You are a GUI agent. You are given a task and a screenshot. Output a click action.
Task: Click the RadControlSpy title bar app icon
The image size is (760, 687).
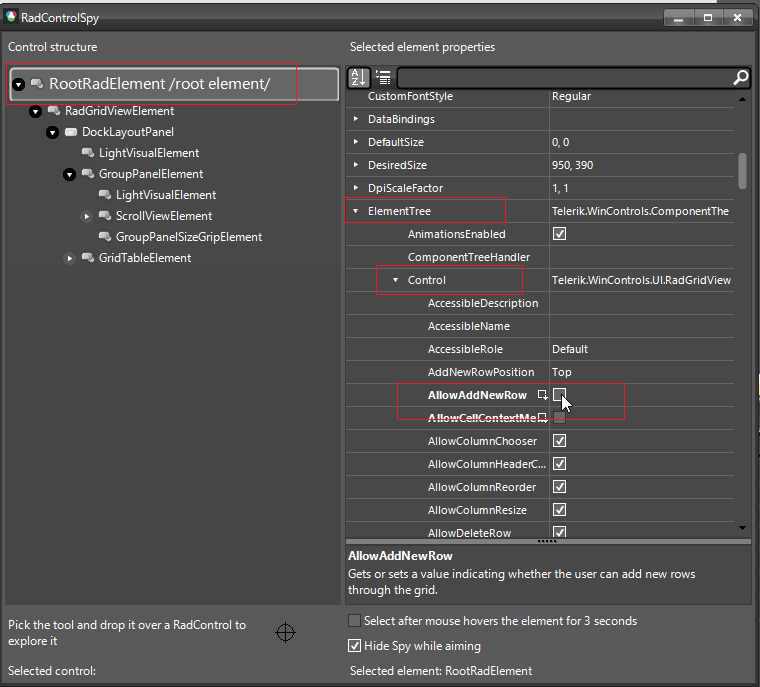click(12, 17)
